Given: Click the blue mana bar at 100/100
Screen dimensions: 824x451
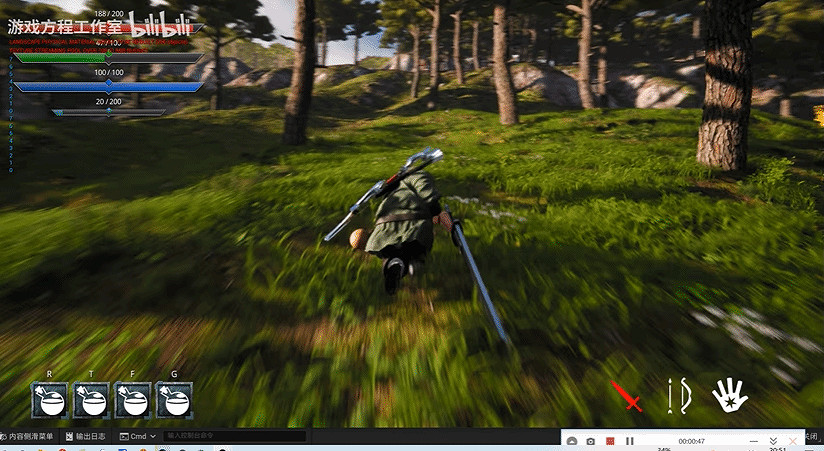Looking at the screenshot, I should pyautogui.click(x=108, y=86).
